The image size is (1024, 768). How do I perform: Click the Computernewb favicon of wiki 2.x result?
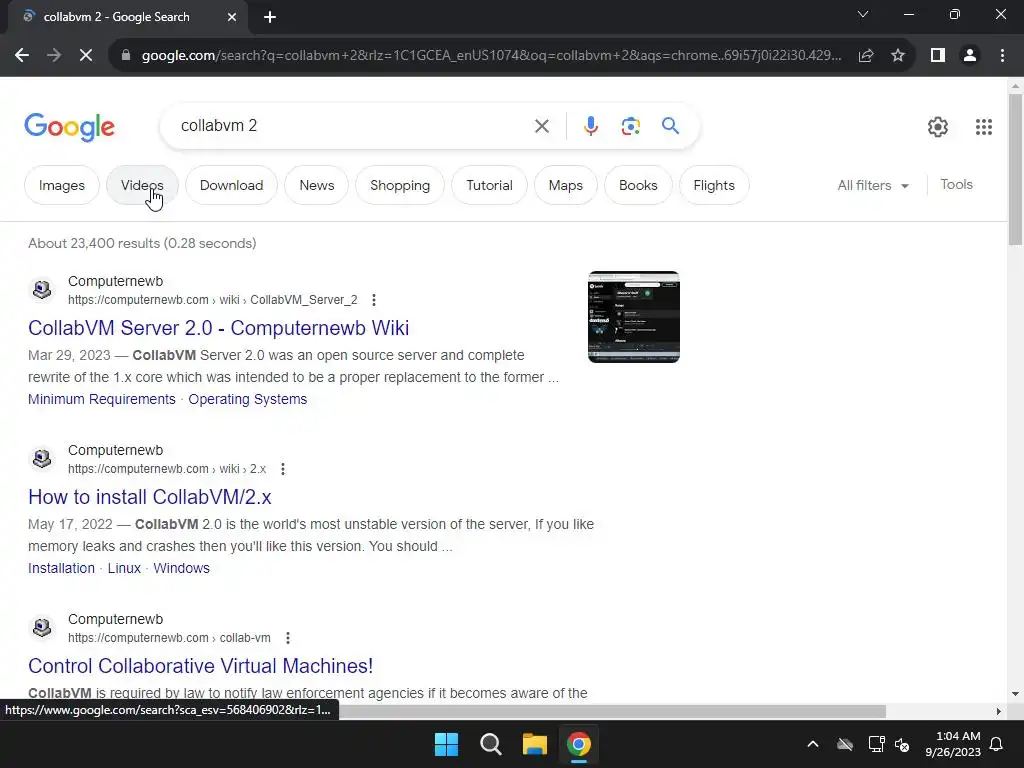[x=42, y=458]
